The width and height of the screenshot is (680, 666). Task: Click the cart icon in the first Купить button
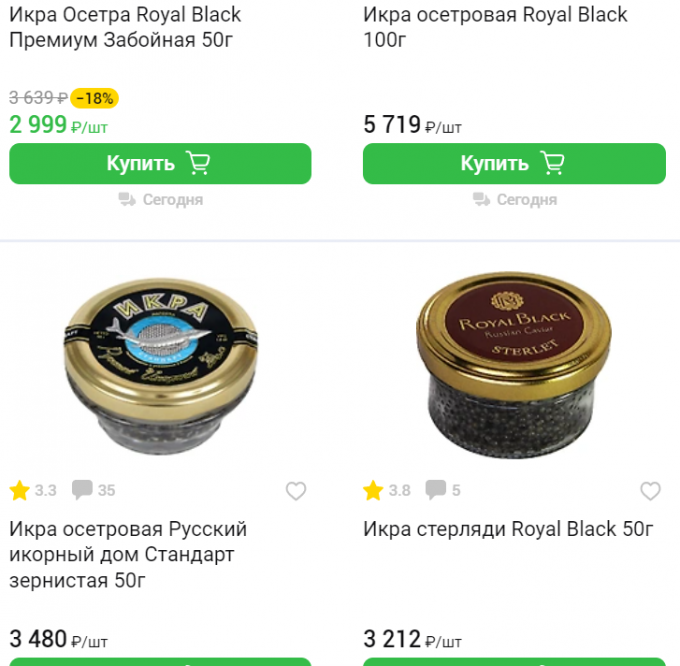(x=198, y=163)
